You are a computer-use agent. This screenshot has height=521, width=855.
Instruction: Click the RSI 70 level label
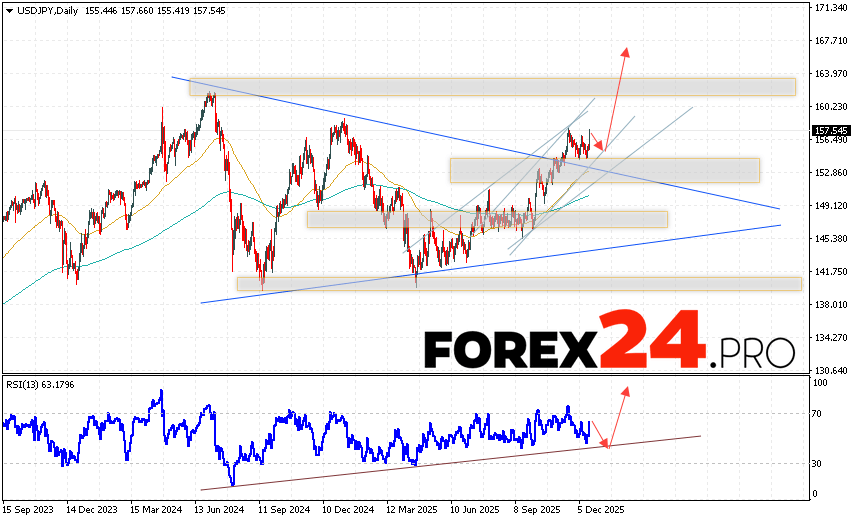pos(818,413)
